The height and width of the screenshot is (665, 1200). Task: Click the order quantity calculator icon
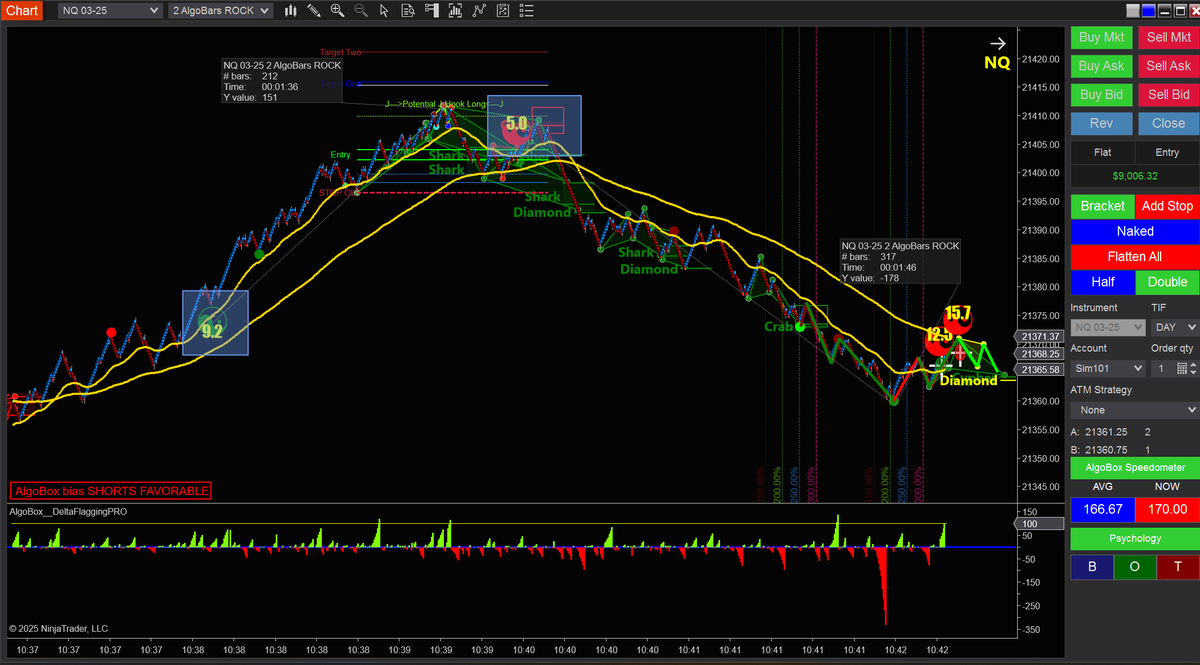(1181, 369)
